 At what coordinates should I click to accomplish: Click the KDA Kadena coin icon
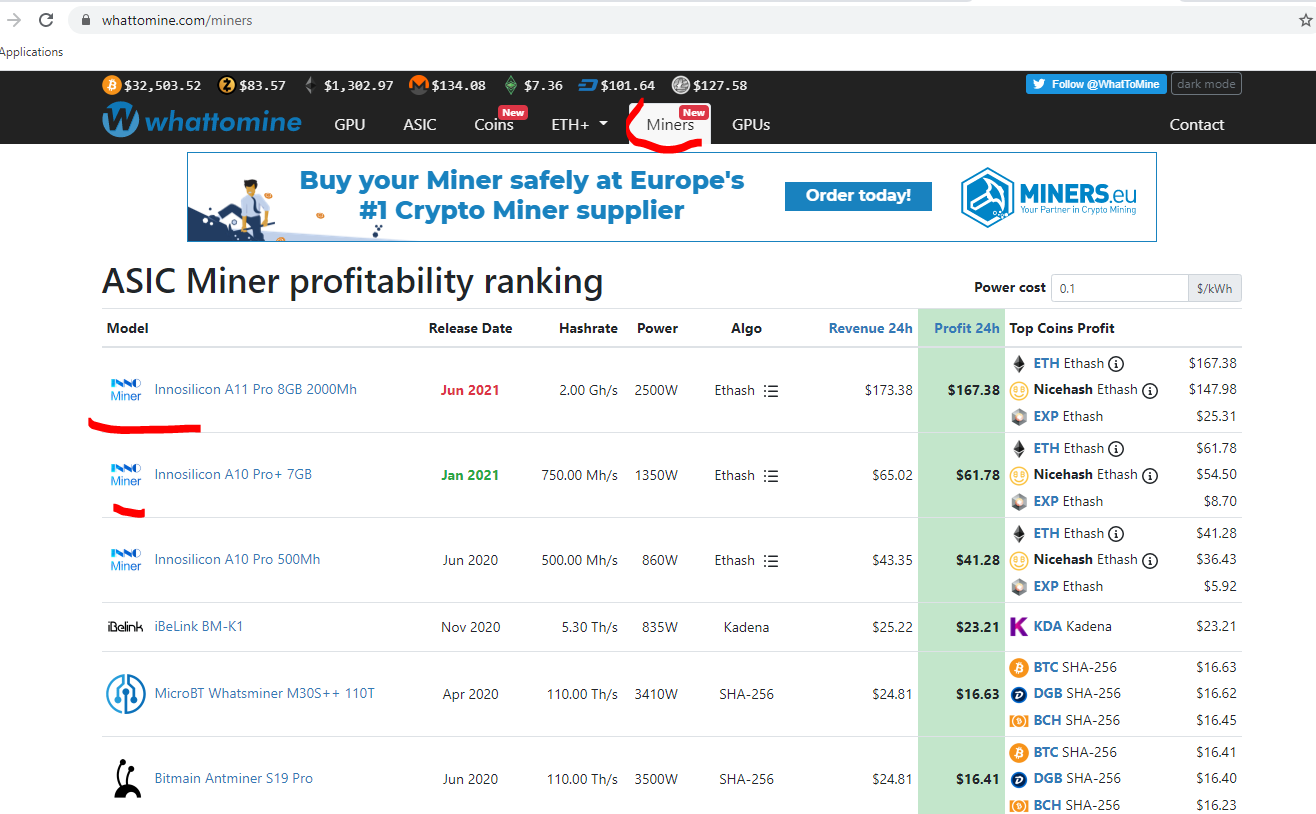1018,625
